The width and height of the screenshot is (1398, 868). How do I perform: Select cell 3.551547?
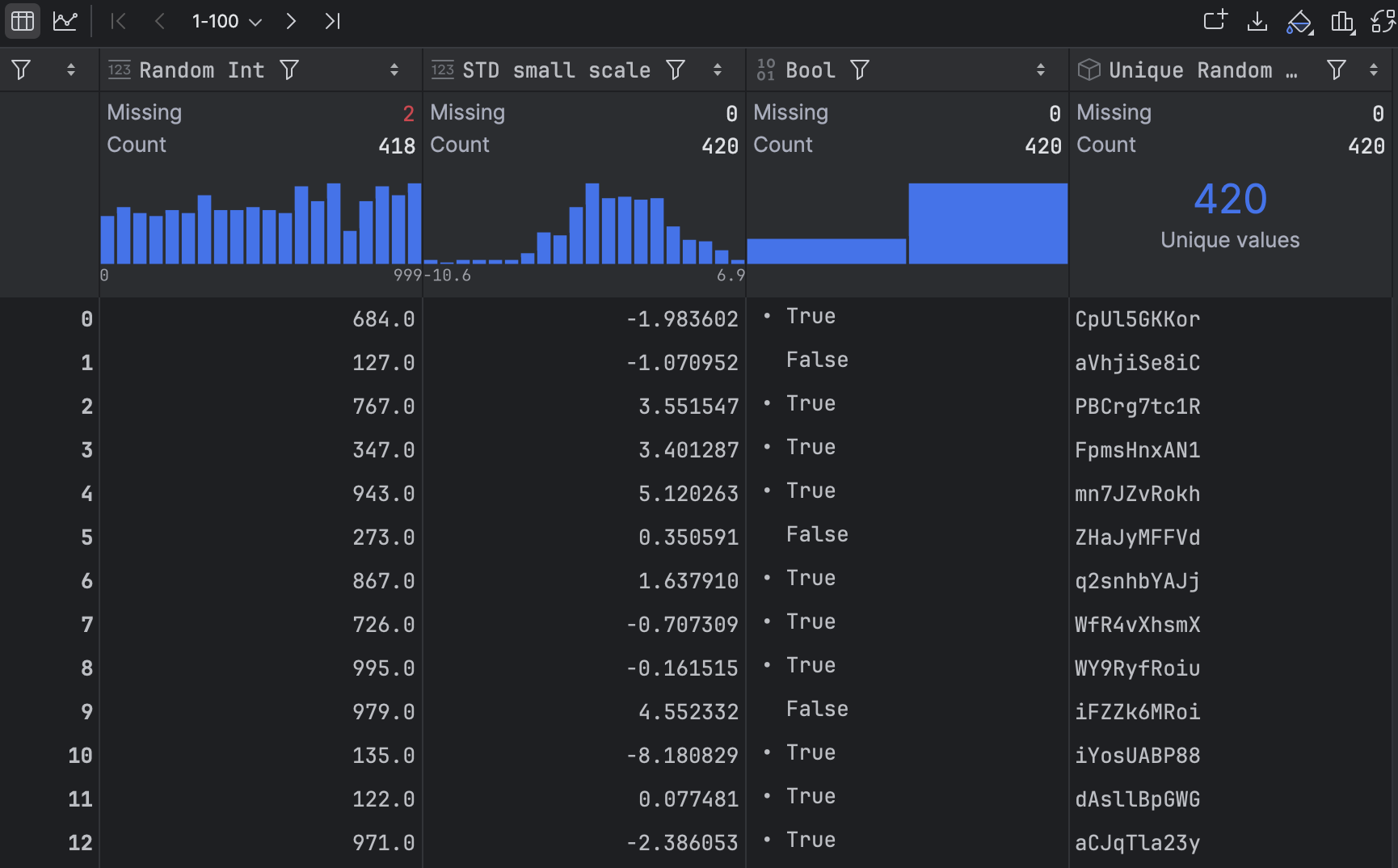pos(584,407)
